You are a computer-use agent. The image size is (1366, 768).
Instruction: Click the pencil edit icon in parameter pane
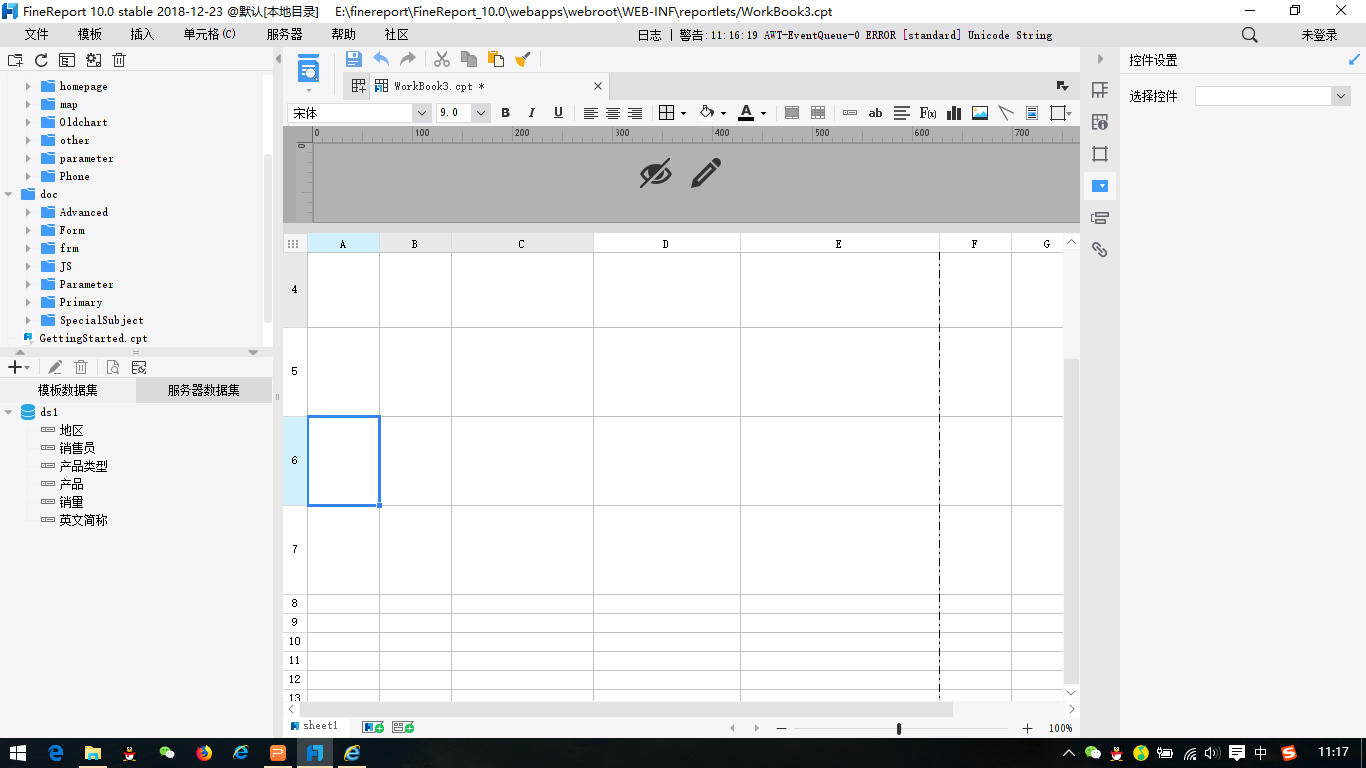(706, 173)
